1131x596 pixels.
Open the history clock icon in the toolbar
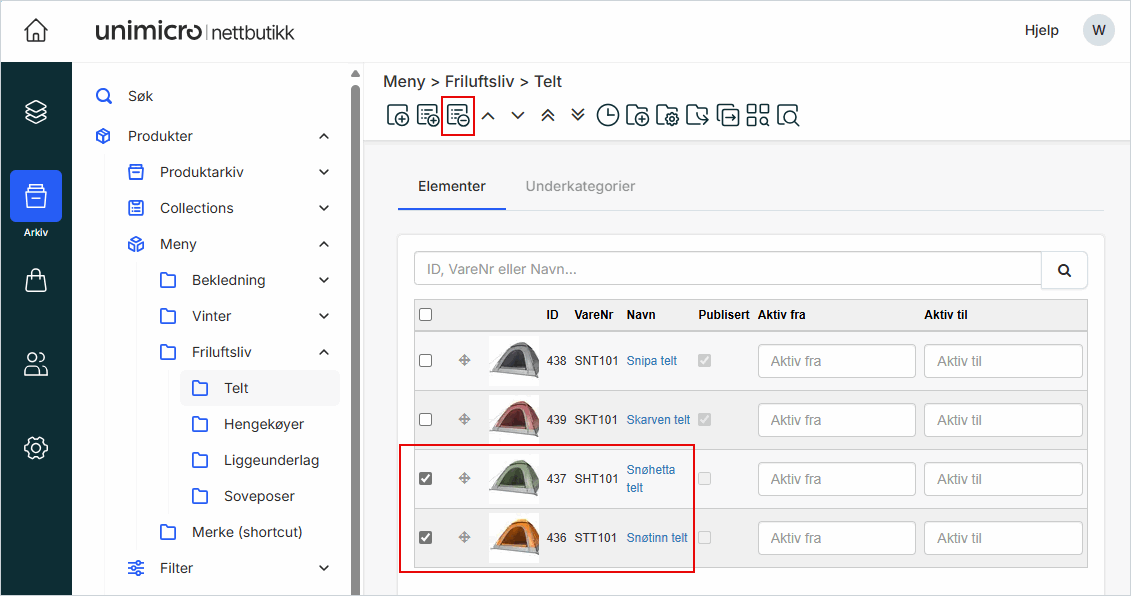pos(608,115)
